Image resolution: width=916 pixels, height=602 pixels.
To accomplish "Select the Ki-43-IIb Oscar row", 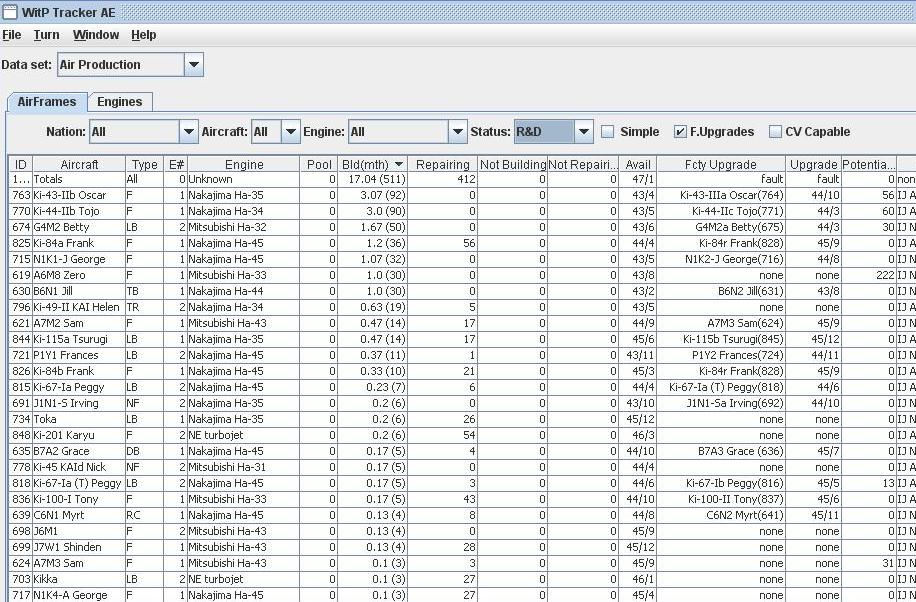I will [462, 195].
